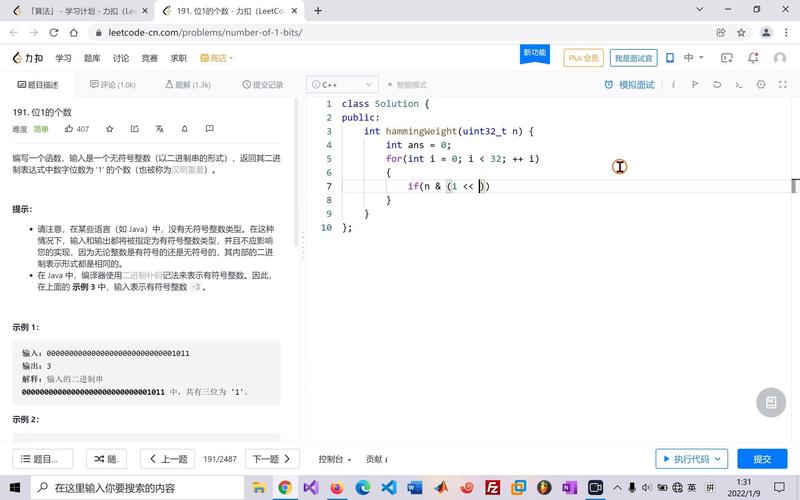Screen dimensions: 800x500
Task: Toggle the 智能模式 smart mode
Action: point(407,85)
